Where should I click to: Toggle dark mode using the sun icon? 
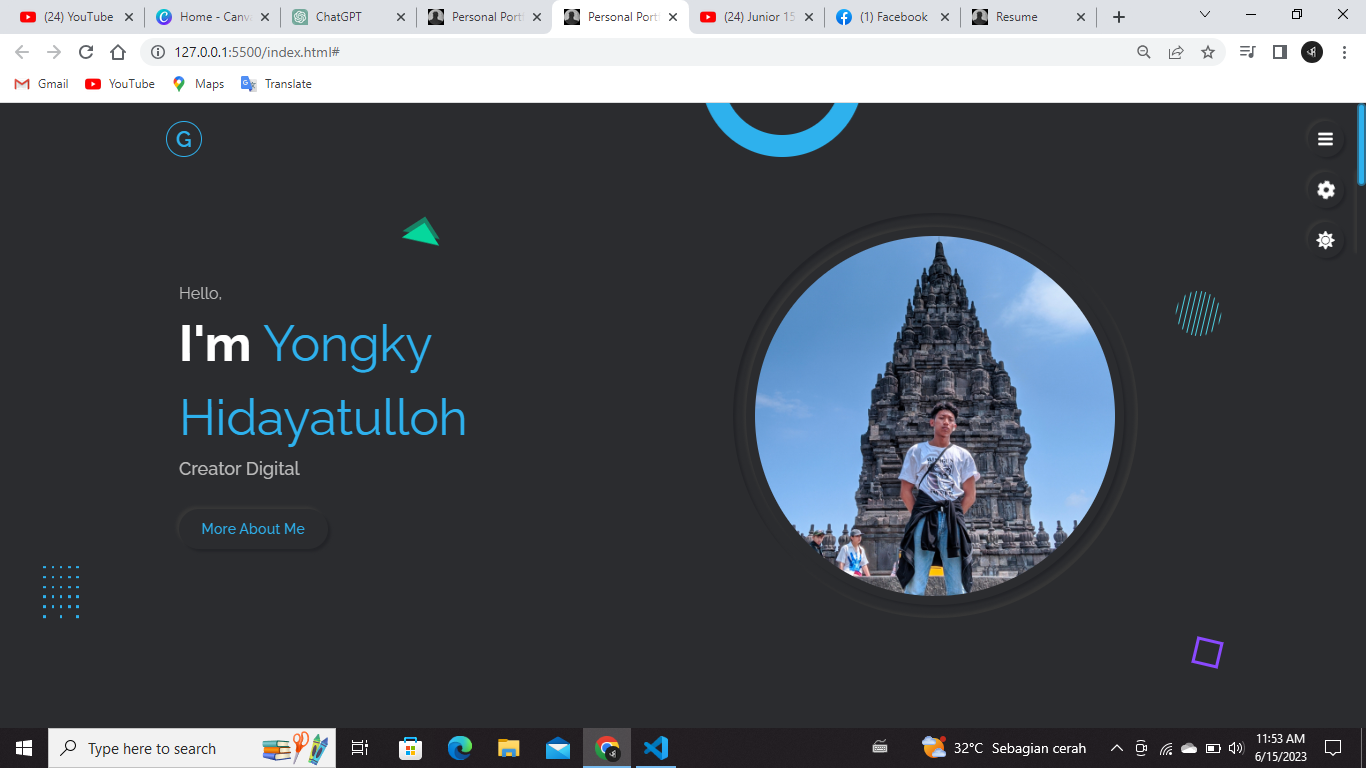(x=1325, y=240)
